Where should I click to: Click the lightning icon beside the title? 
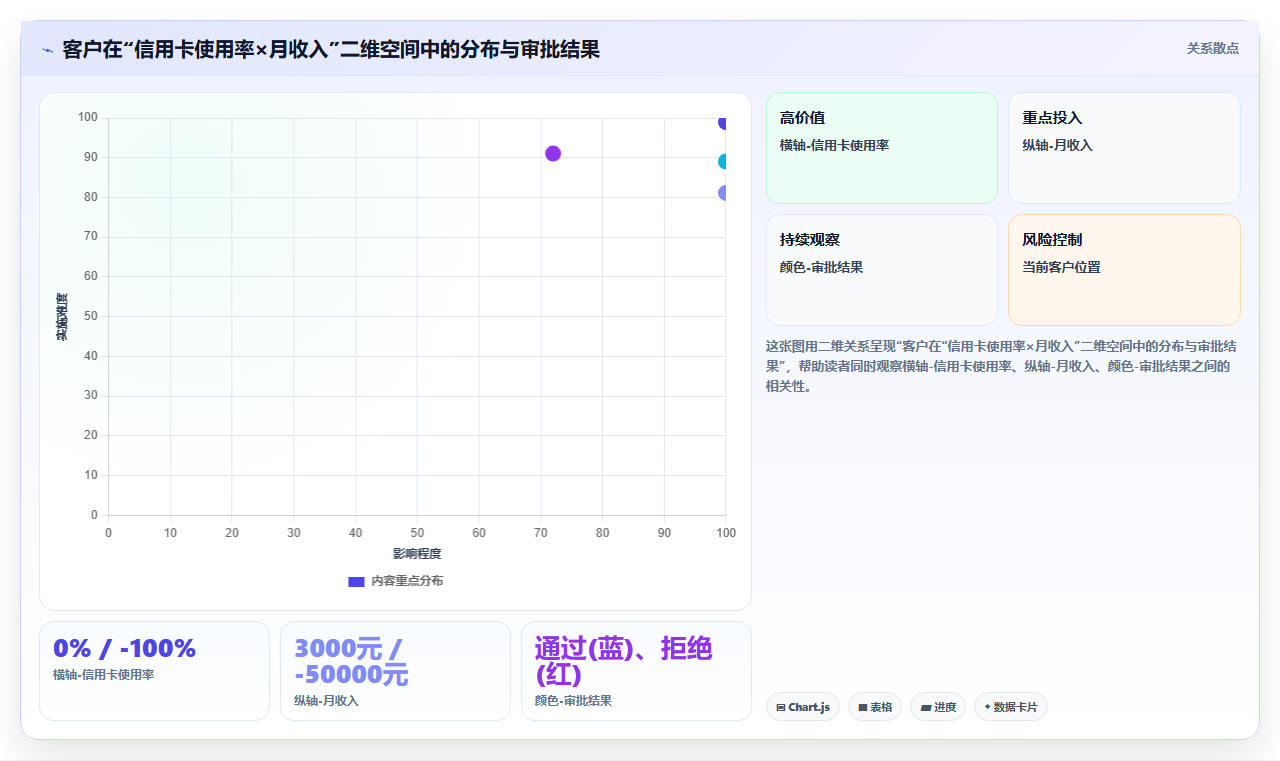pos(47,50)
